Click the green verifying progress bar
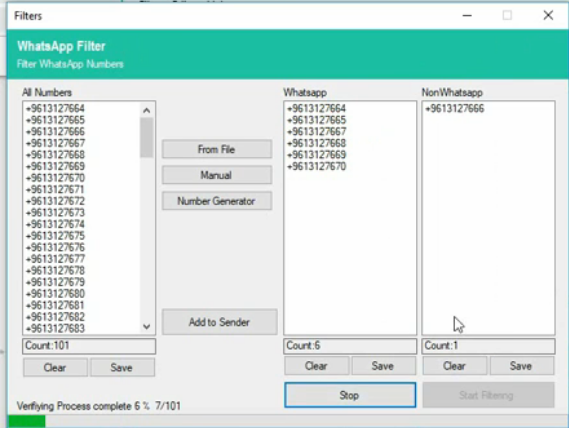Image resolution: width=569 pixels, height=428 pixels. click(x=27, y=421)
